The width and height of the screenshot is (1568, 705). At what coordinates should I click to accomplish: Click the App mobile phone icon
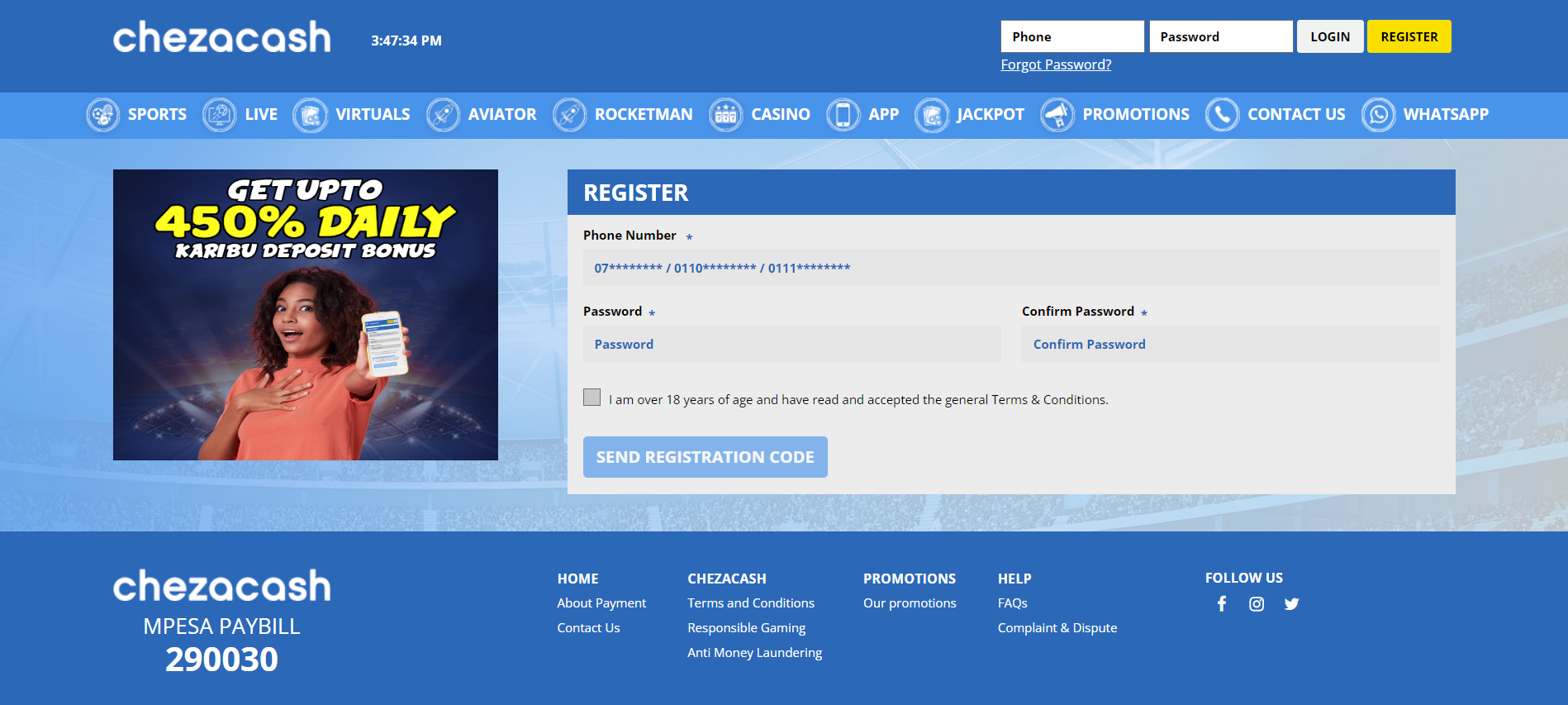(843, 115)
